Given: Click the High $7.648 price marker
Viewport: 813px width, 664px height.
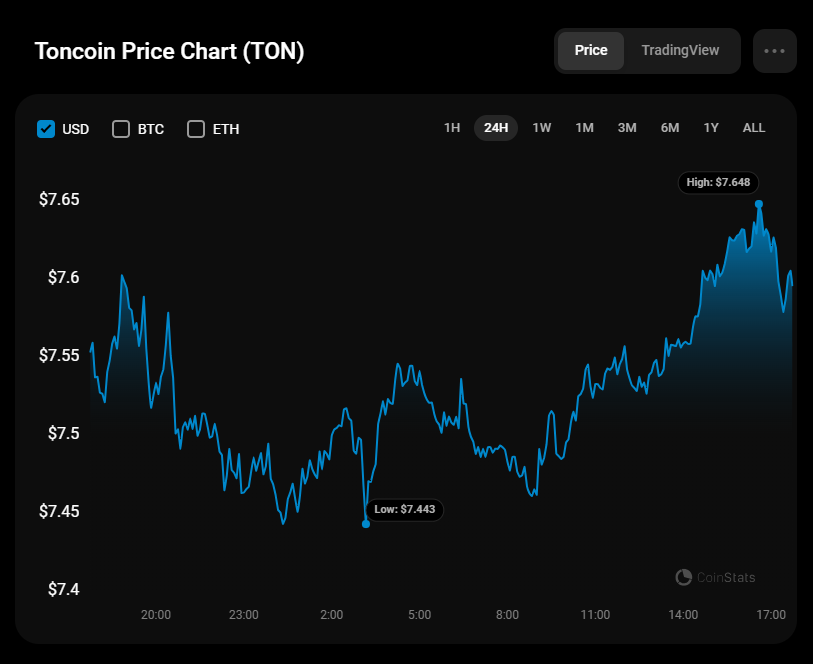Looking at the screenshot, I should click(x=718, y=183).
